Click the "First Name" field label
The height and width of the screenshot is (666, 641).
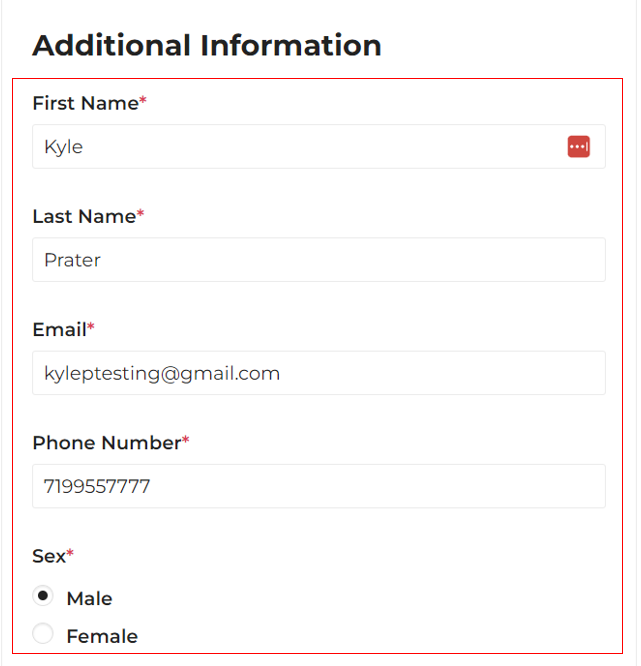(85, 103)
